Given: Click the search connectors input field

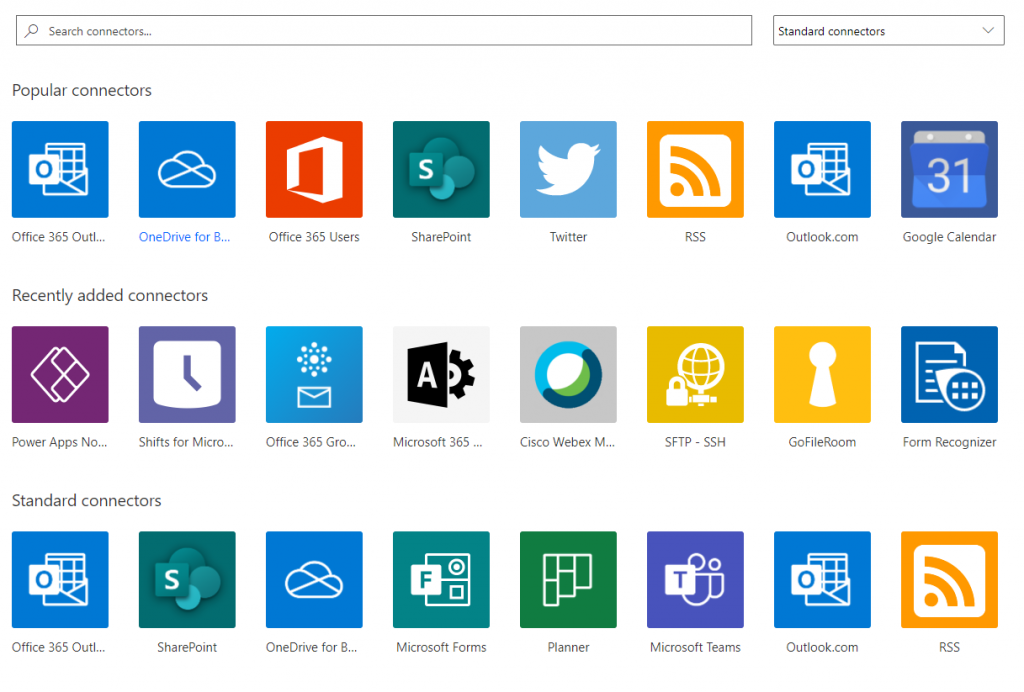Looking at the screenshot, I should pos(384,31).
